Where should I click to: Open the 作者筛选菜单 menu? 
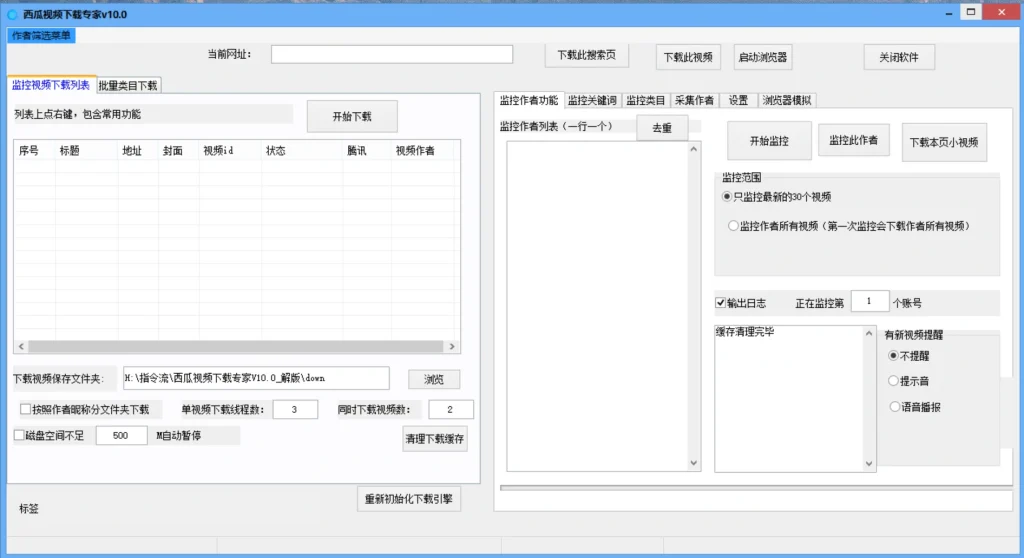[x=41, y=35]
